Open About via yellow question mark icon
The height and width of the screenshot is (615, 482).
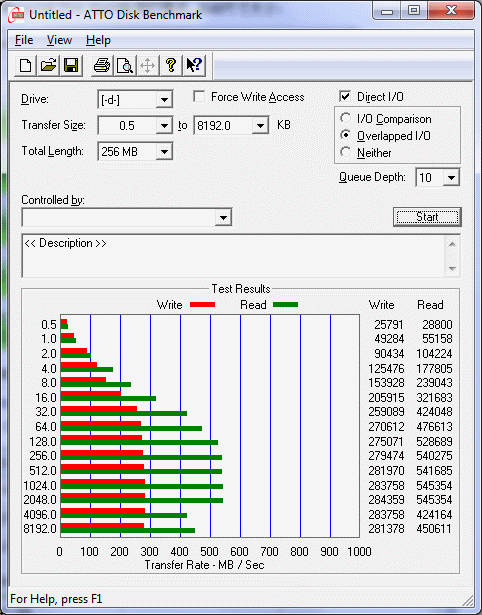coord(171,66)
